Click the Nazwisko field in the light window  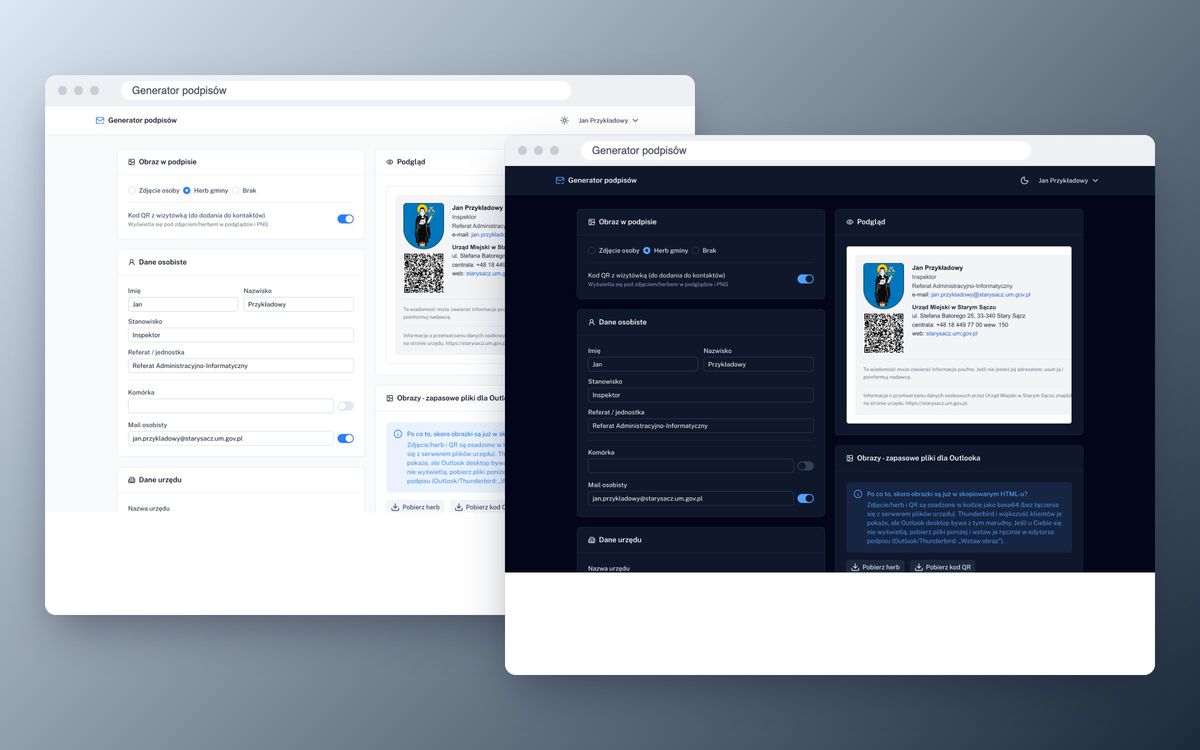coord(298,304)
